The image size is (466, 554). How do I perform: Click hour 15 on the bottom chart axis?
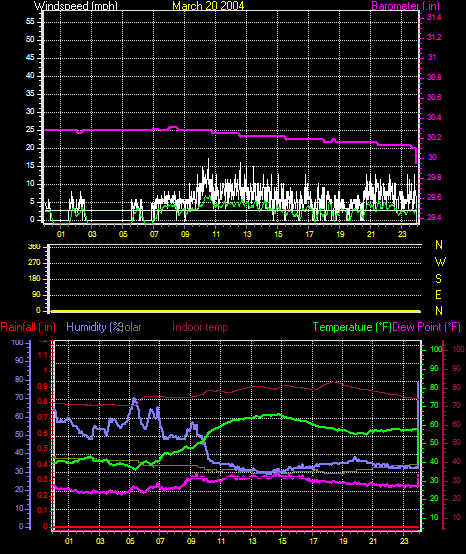[282, 541]
